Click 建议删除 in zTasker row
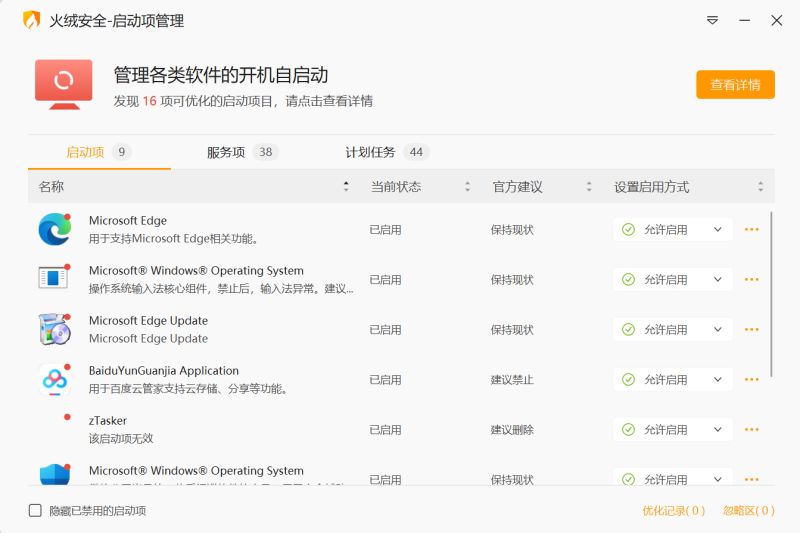This screenshot has width=800, height=533. point(512,429)
